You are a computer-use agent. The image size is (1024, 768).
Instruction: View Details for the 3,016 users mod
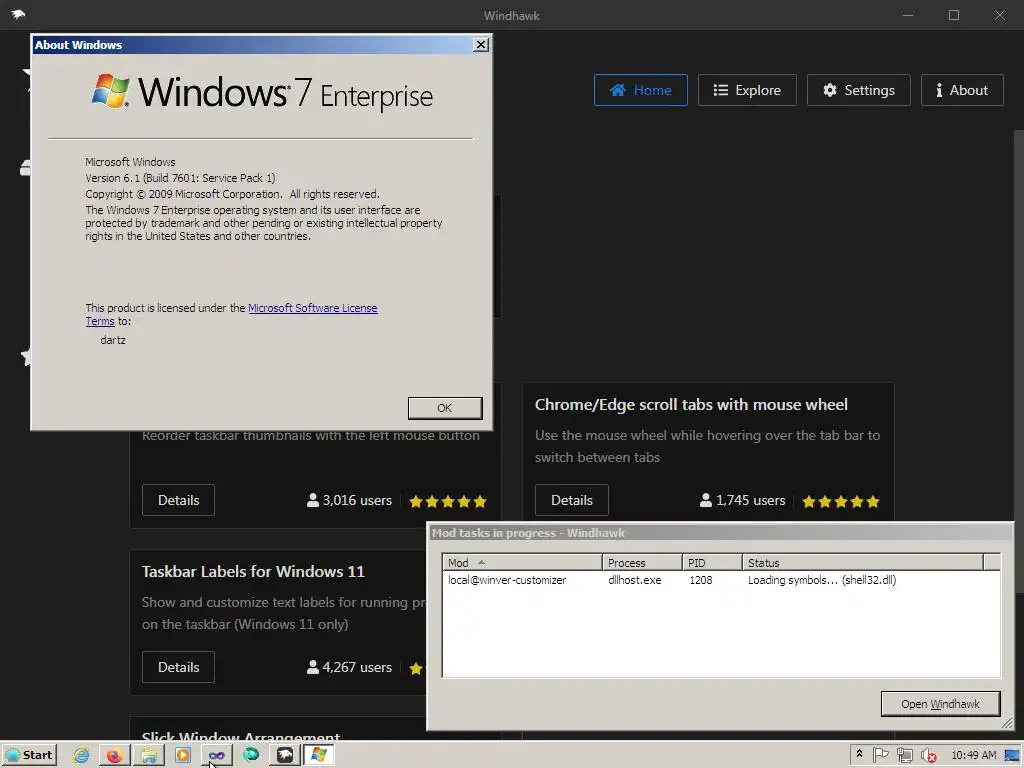click(x=178, y=500)
